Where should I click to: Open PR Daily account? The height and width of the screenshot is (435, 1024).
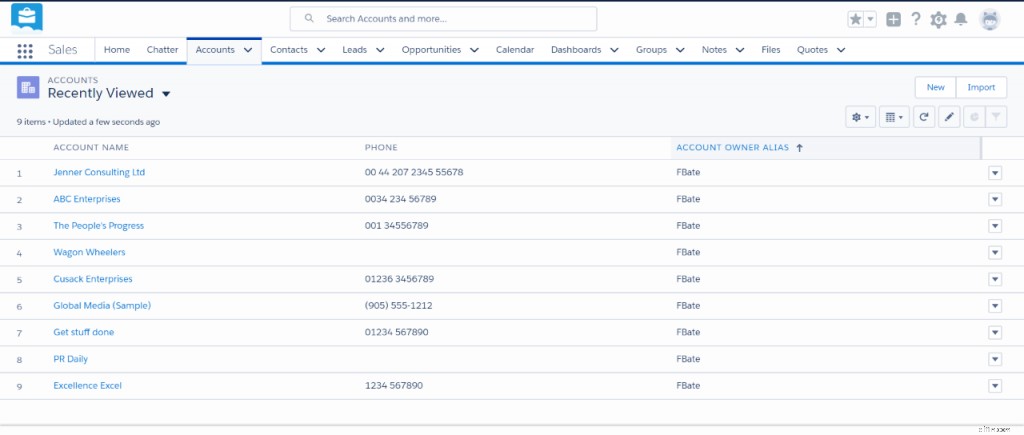pyautogui.click(x=71, y=359)
